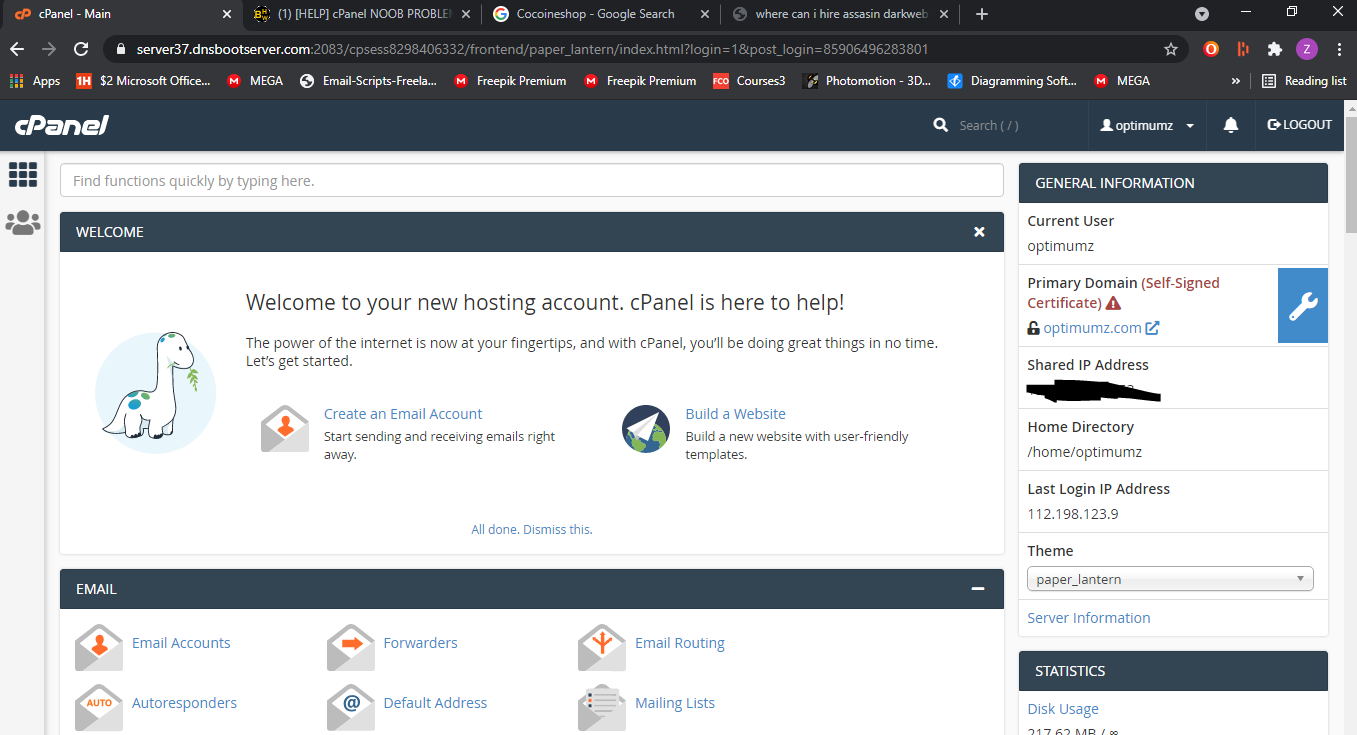The width and height of the screenshot is (1357, 735).
Task: Collapse the EMAIL section with minus button
Action: coord(978,589)
